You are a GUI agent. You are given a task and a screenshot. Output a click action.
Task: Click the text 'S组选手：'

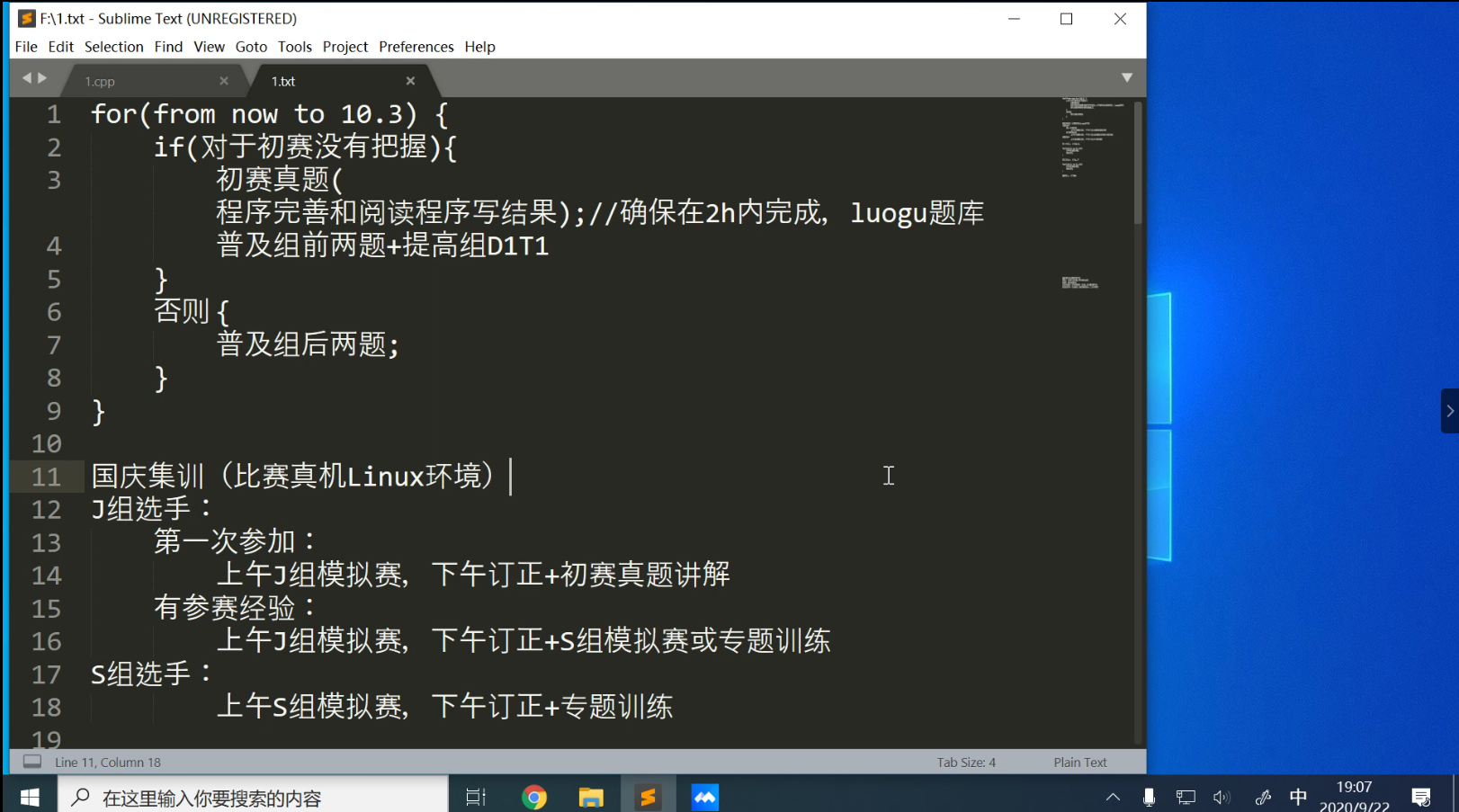pos(152,674)
